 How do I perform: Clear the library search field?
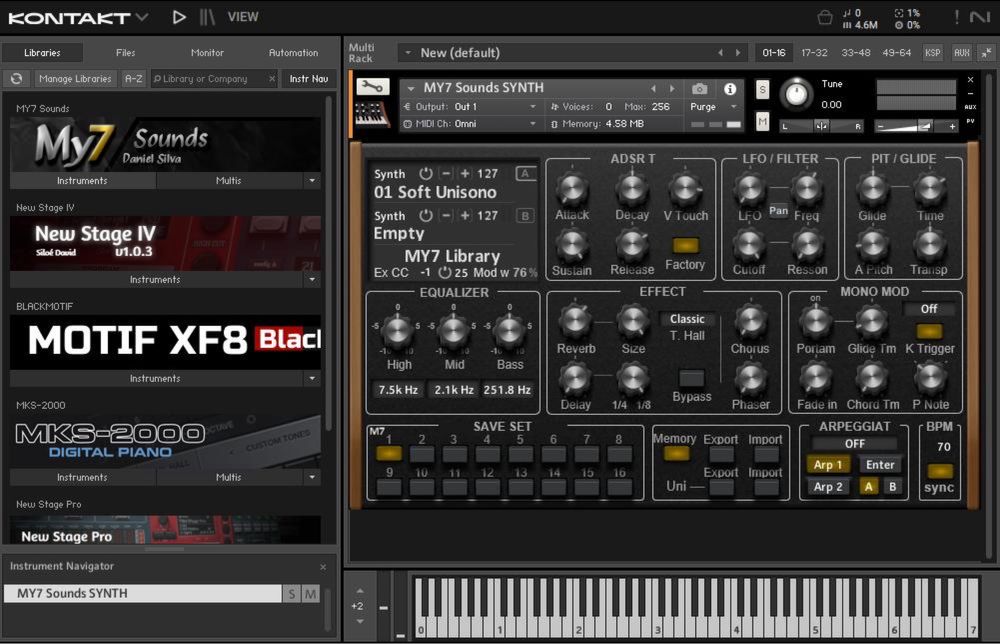272,78
